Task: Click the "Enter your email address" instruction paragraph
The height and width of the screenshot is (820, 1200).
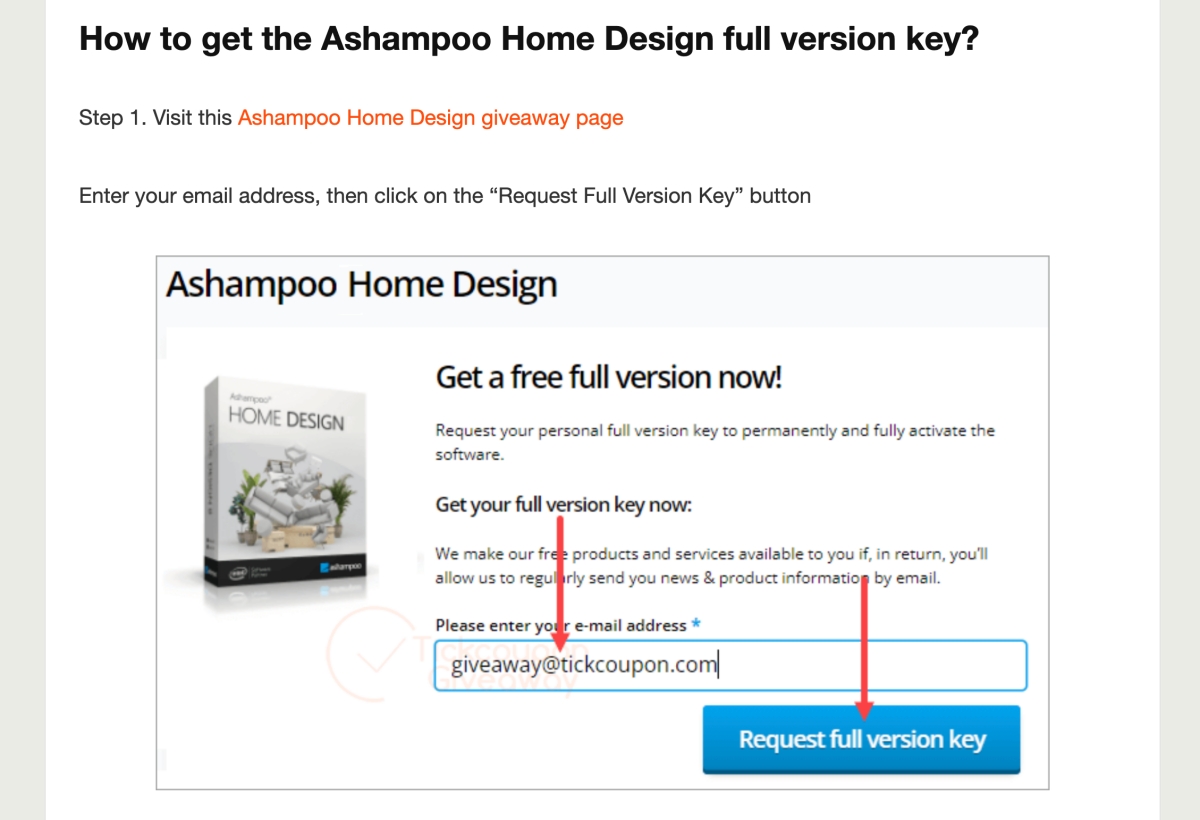Action: [x=444, y=196]
